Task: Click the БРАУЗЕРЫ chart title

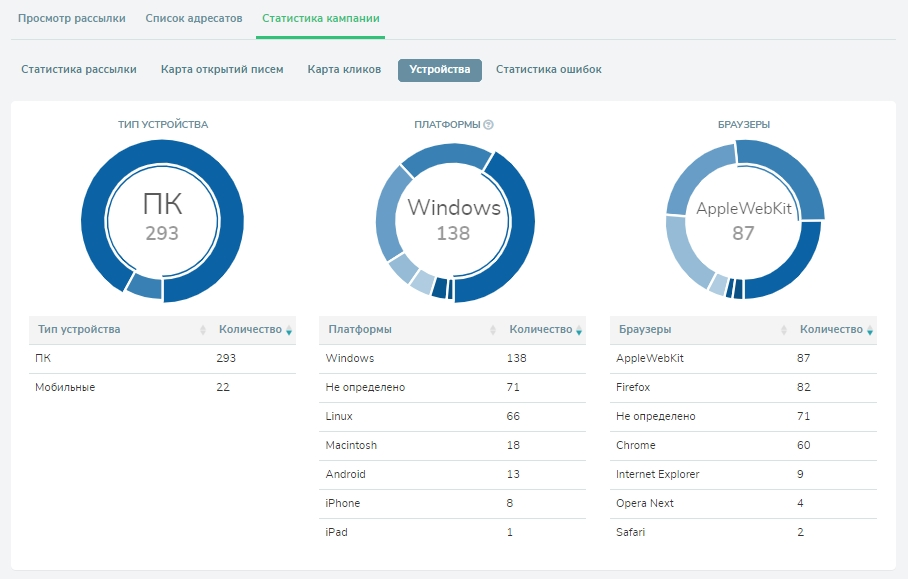Action: [744, 124]
